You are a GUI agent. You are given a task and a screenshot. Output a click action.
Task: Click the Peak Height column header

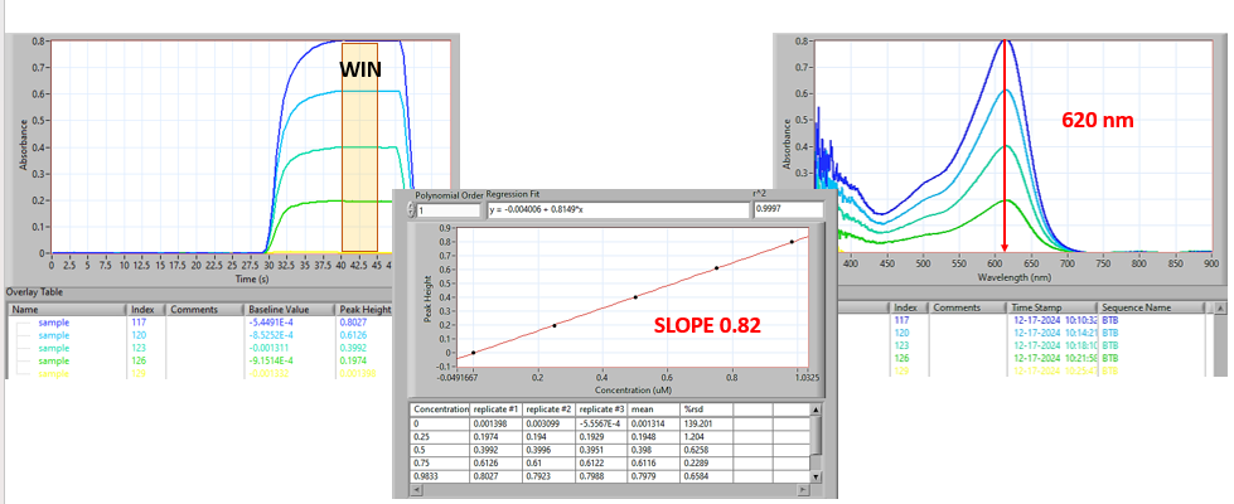(x=364, y=310)
